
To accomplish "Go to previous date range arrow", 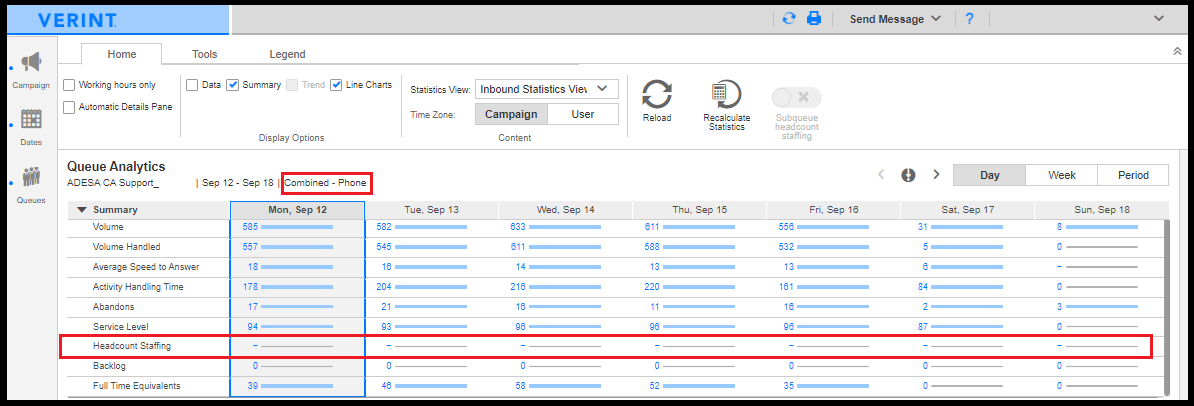I will (x=881, y=174).
